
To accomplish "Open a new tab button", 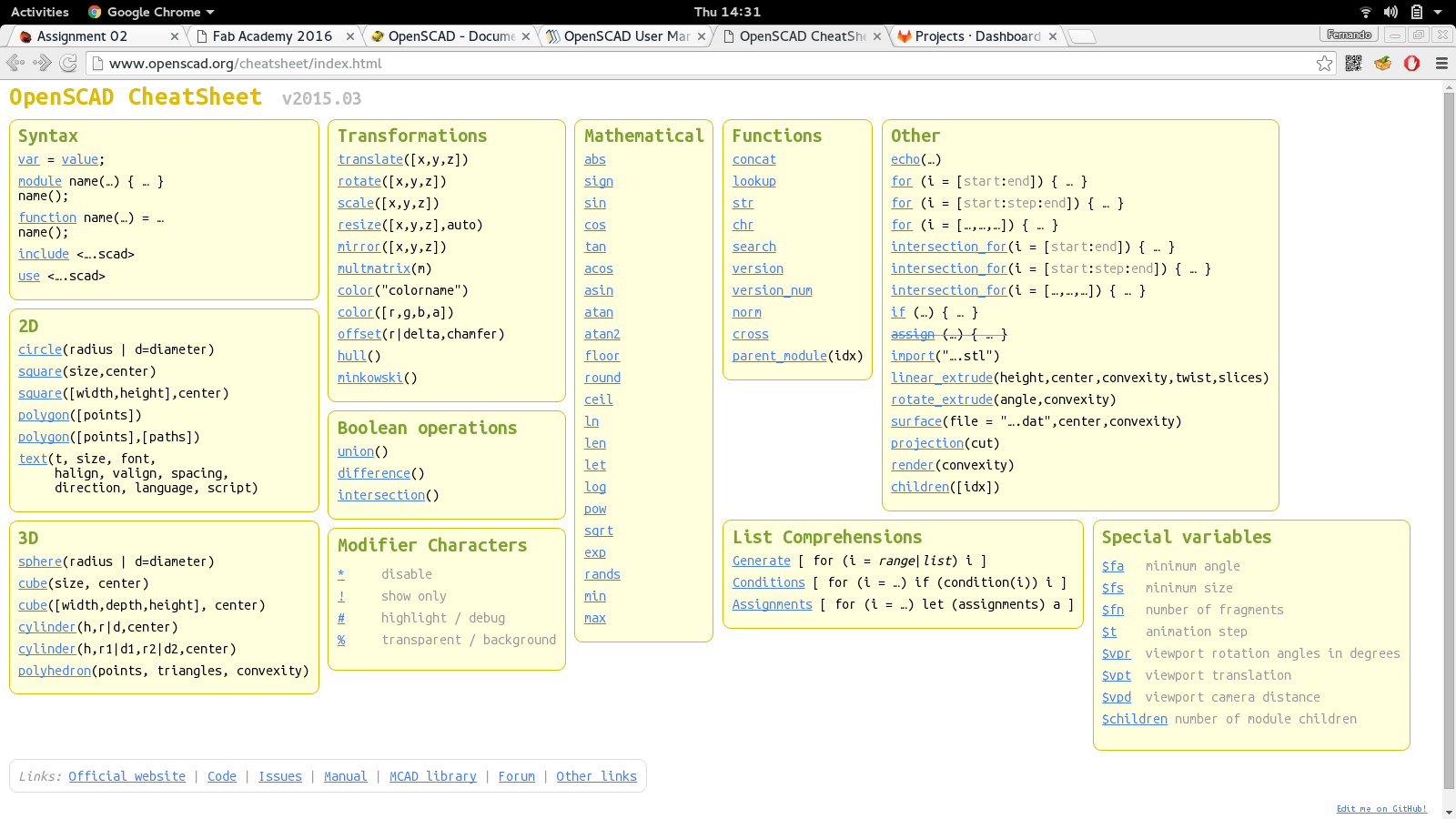I will click(1081, 36).
